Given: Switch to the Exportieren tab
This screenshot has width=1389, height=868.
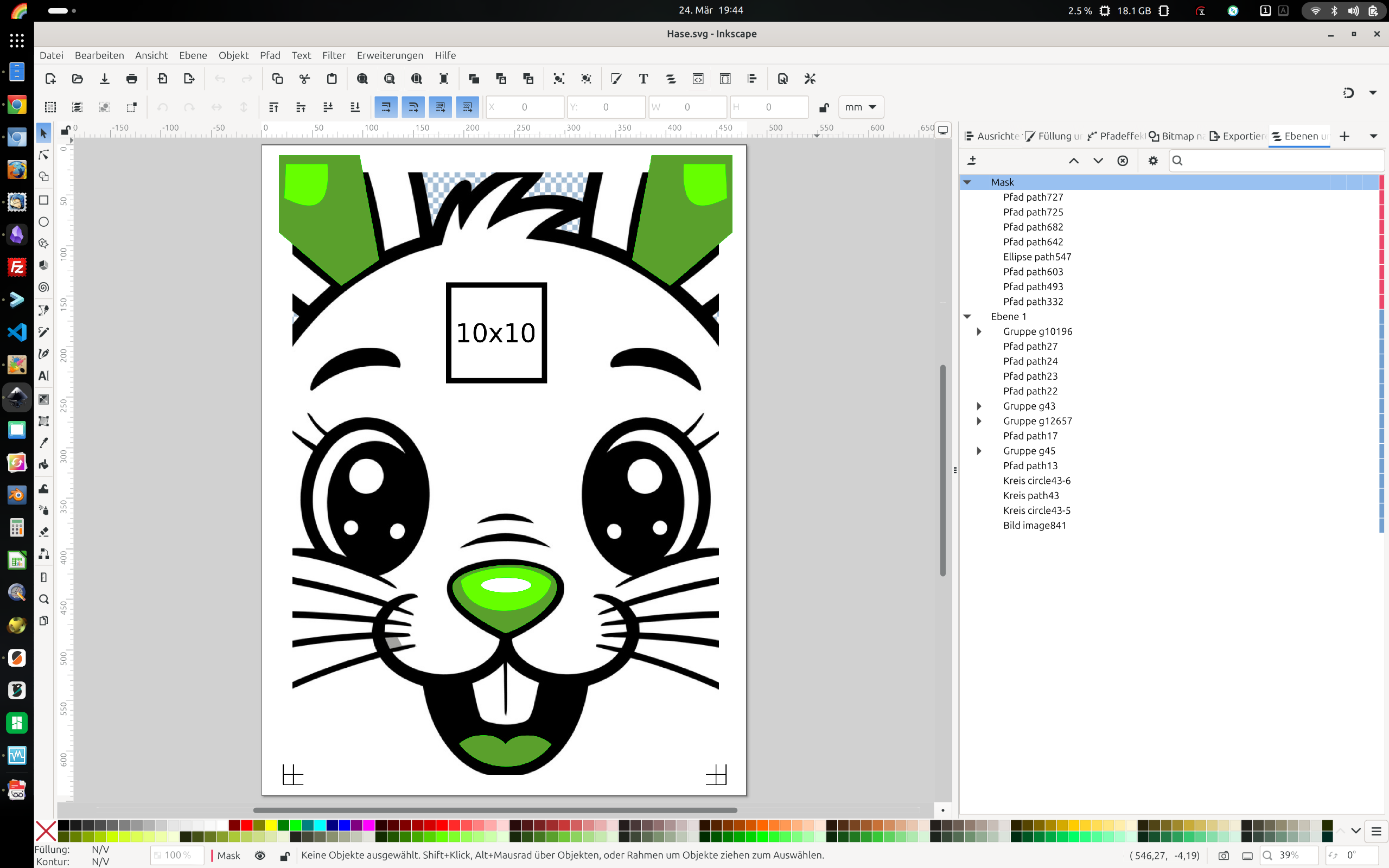Looking at the screenshot, I should pos(1237,136).
